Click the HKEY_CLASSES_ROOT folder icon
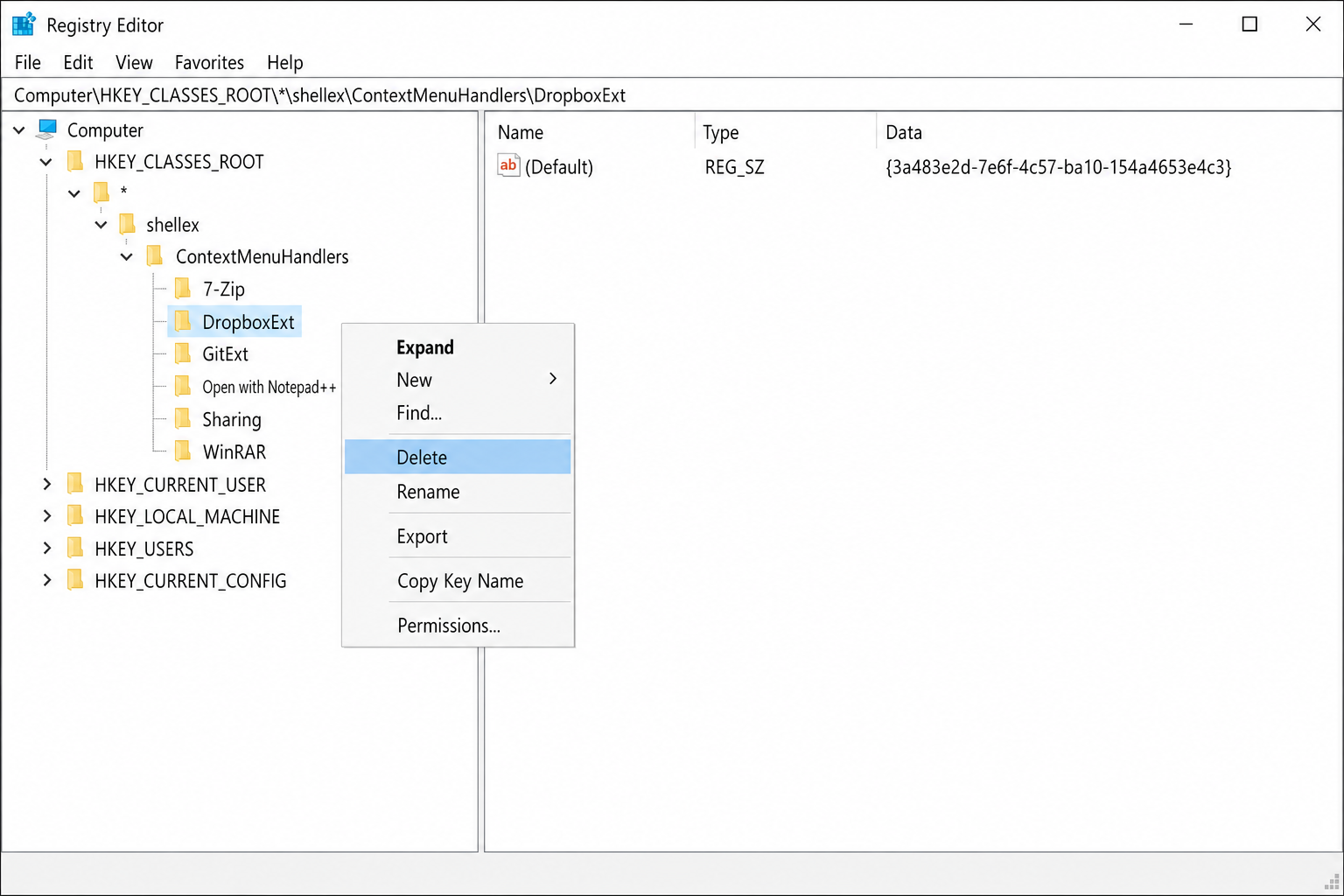 (x=76, y=161)
